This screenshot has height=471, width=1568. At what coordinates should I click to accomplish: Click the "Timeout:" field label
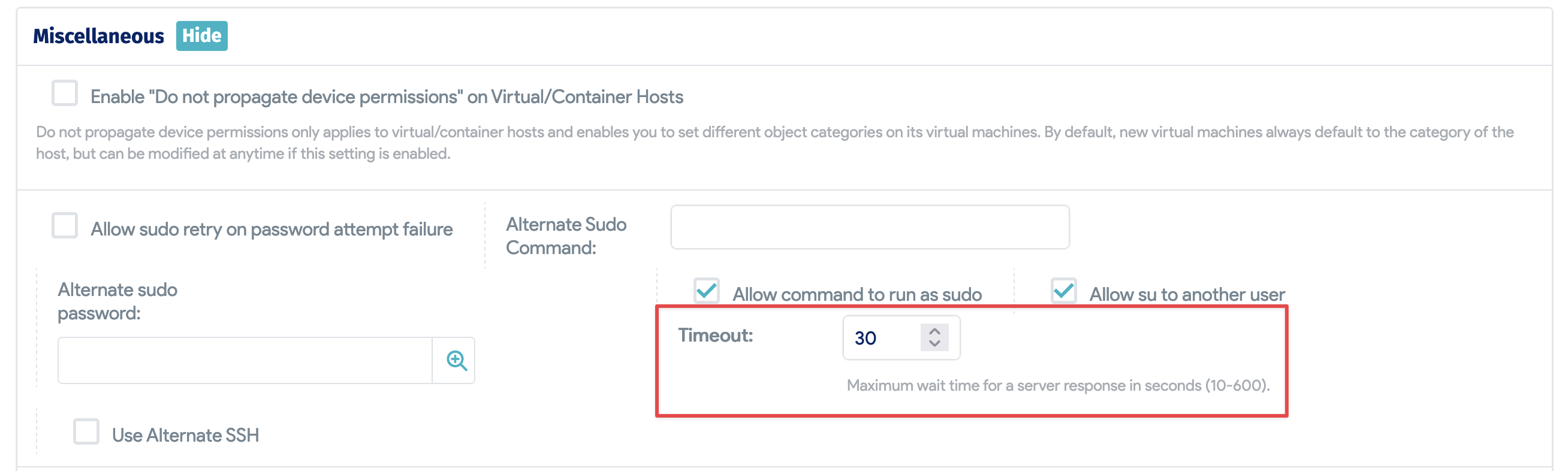(715, 336)
